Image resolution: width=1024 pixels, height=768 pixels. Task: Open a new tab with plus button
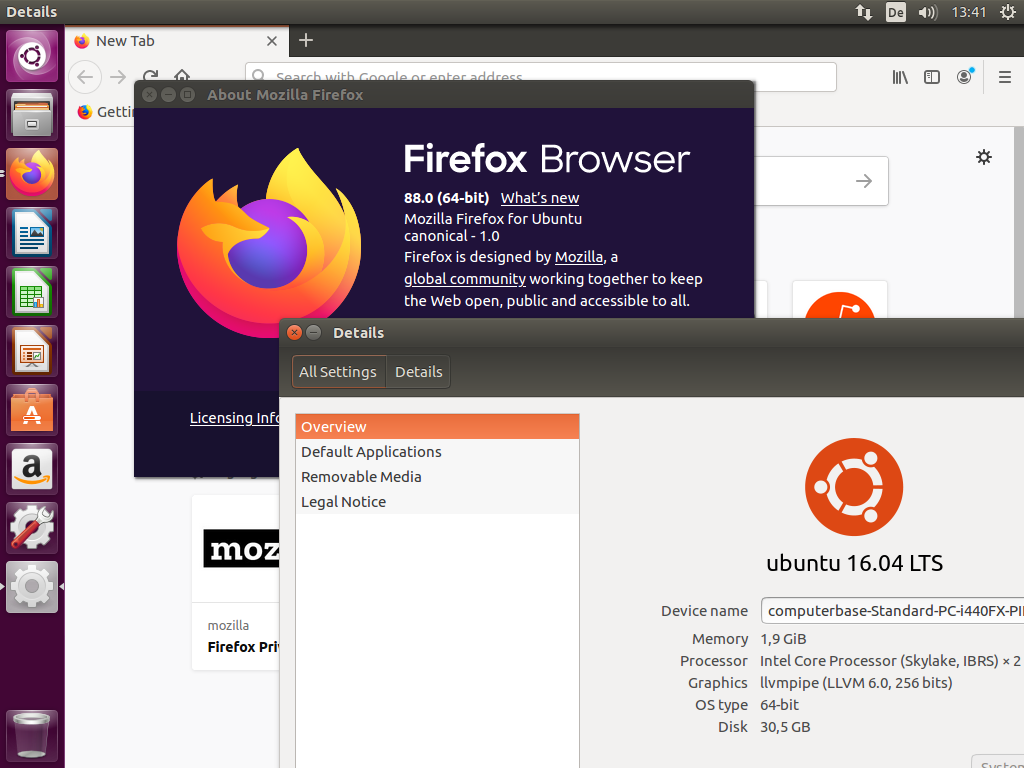coord(306,40)
